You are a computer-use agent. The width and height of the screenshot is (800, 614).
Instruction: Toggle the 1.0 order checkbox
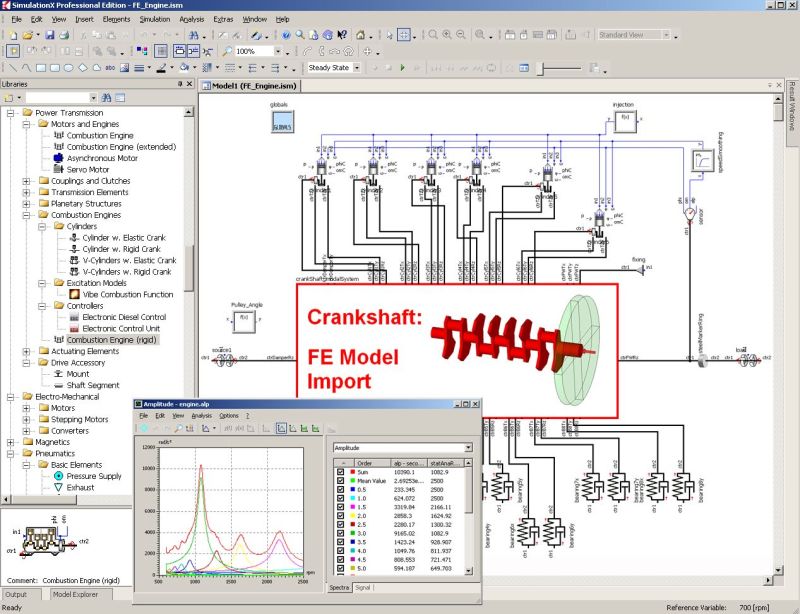[x=340, y=498]
